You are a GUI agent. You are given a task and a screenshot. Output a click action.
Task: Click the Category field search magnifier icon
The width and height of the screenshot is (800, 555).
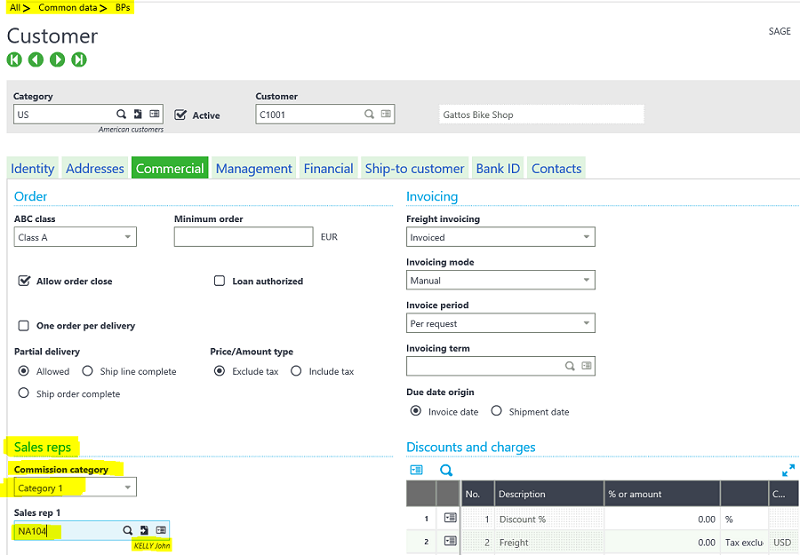(x=121, y=115)
